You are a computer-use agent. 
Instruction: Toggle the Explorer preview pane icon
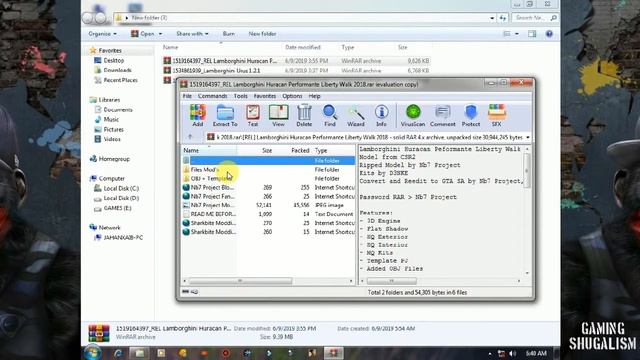[532, 34]
